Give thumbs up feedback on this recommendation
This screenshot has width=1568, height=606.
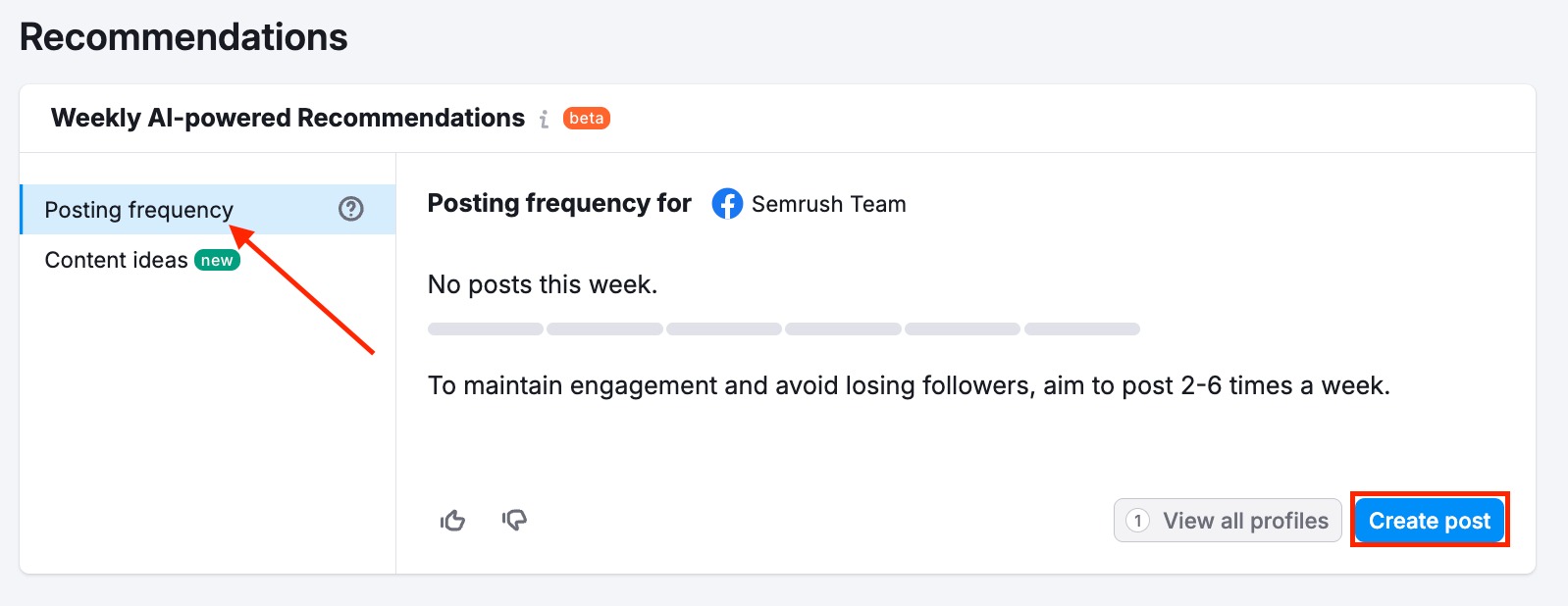(x=452, y=520)
